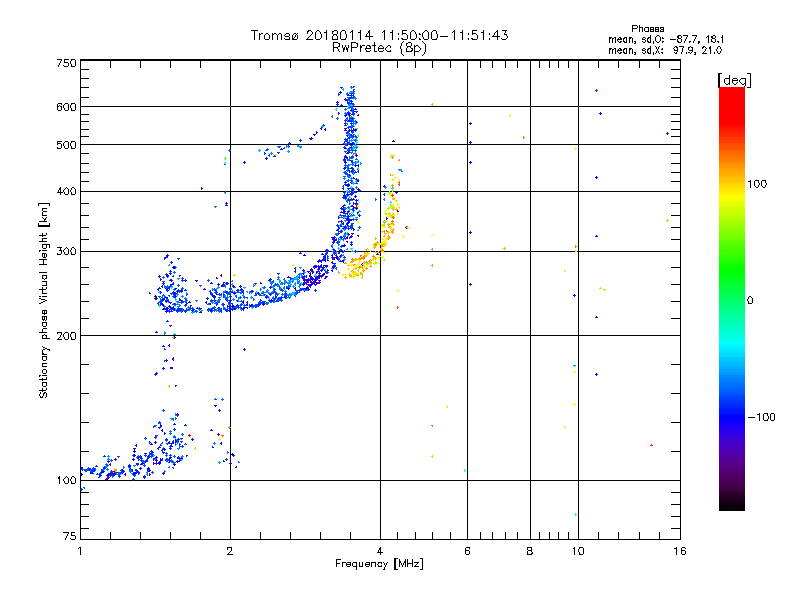Click the 'RwPretec (8p)' subtitle
The image size is (800, 600).
(x=379, y=48)
